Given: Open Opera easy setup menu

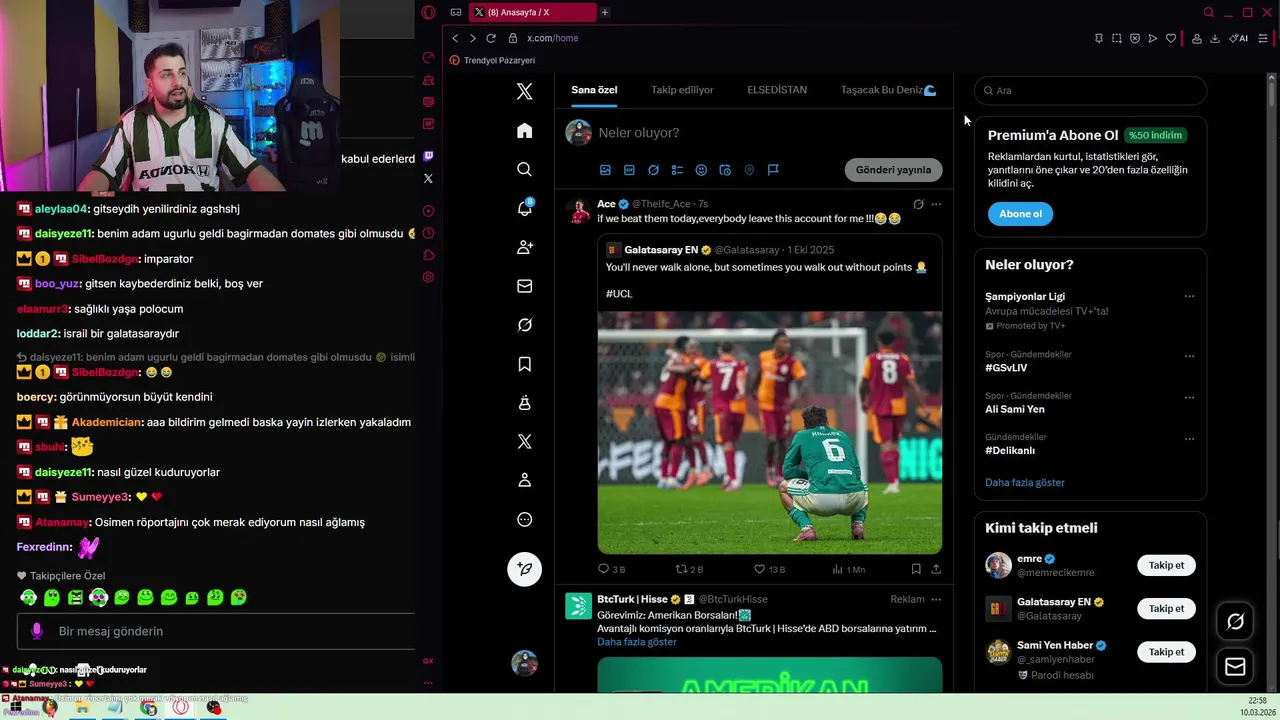Looking at the screenshot, I should [1263, 38].
